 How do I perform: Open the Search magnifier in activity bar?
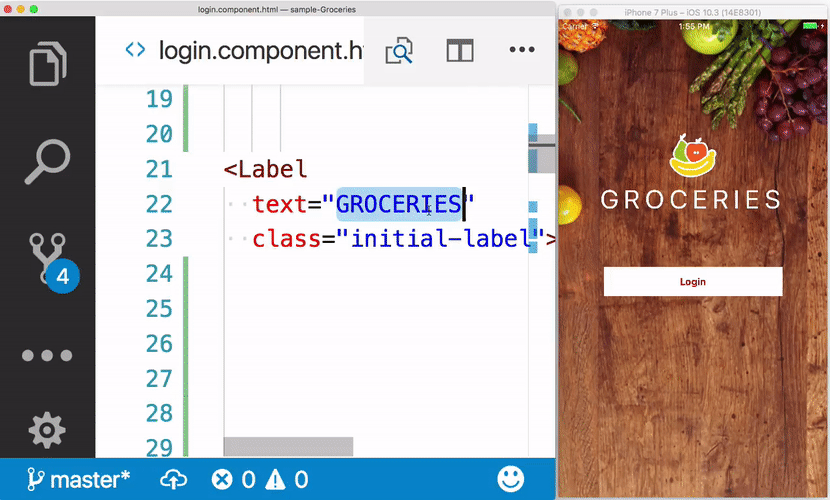(47, 161)
